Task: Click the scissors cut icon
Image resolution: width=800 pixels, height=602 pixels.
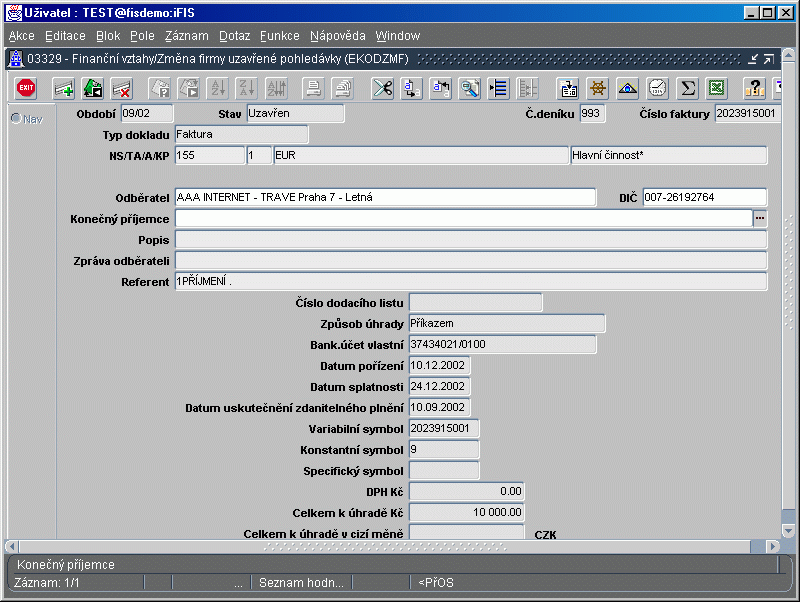Action: point(382,88)
